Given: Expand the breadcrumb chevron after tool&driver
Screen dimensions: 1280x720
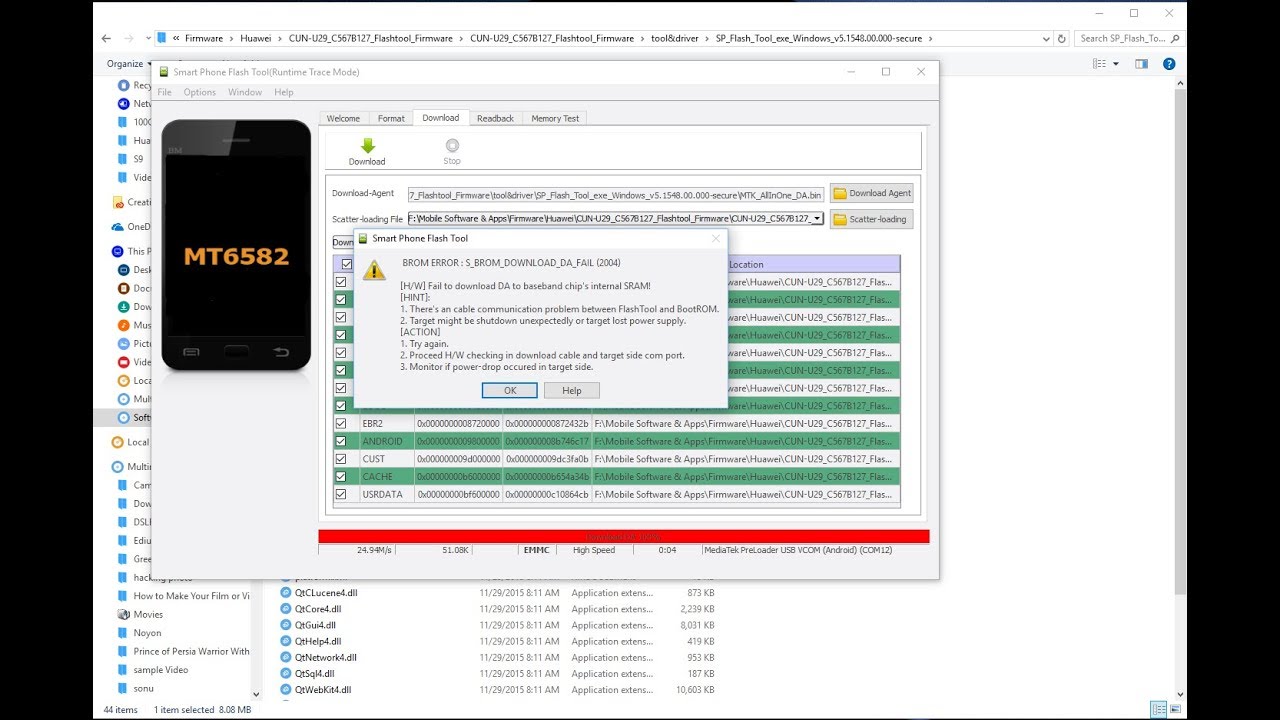Looking at the screenshot, I should click(x=707, y=39).
